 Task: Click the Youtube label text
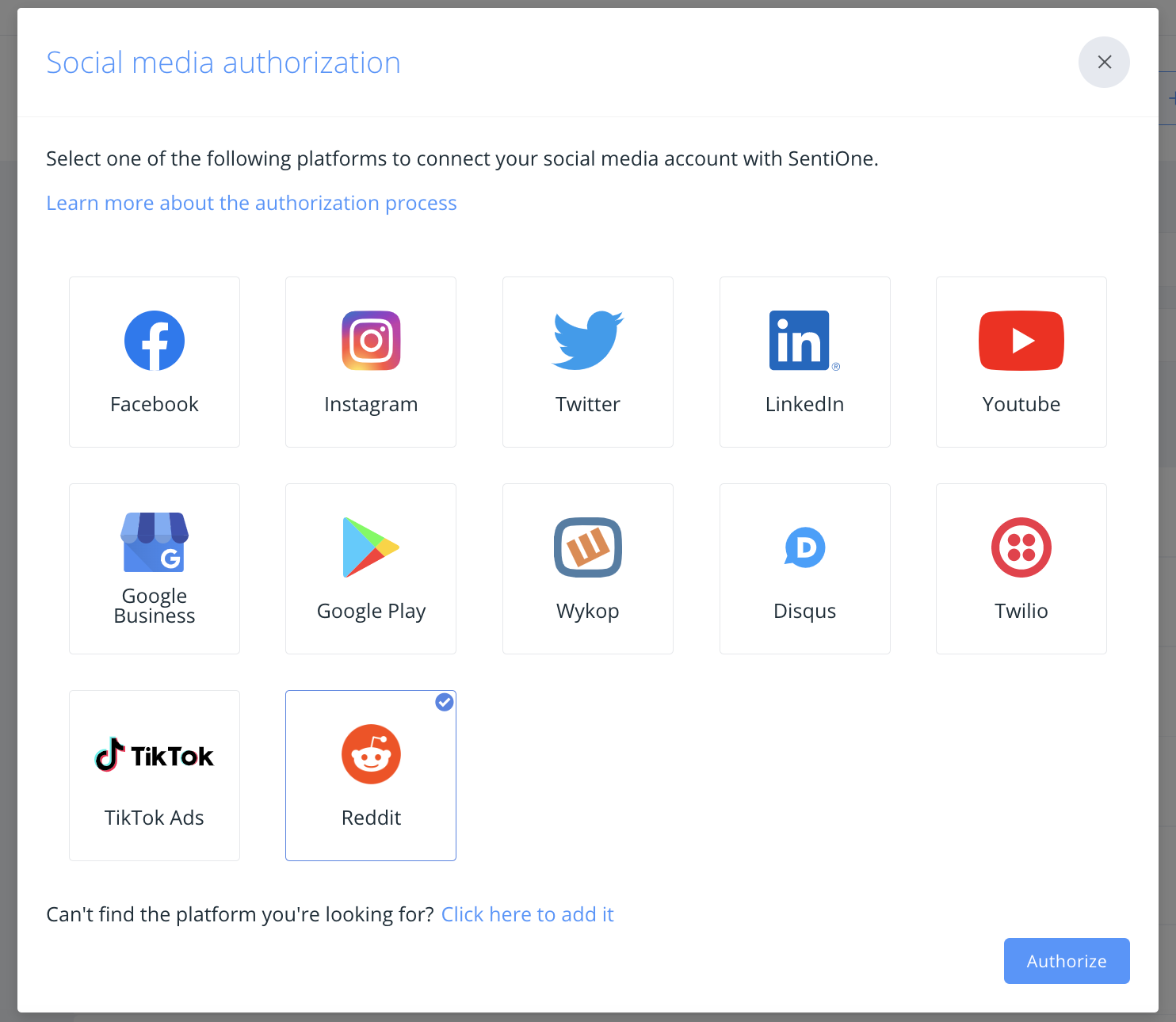[x=1021, y=404]
